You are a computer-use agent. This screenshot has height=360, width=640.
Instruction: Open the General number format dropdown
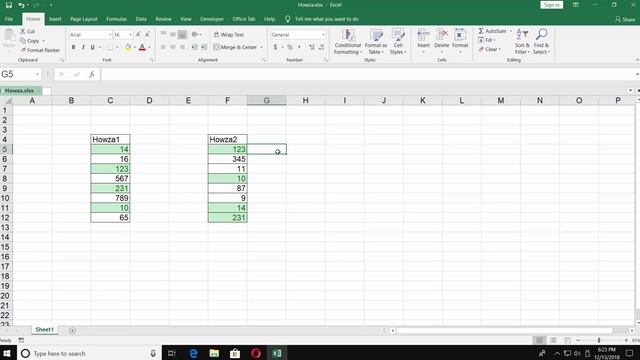pos(323,35)
